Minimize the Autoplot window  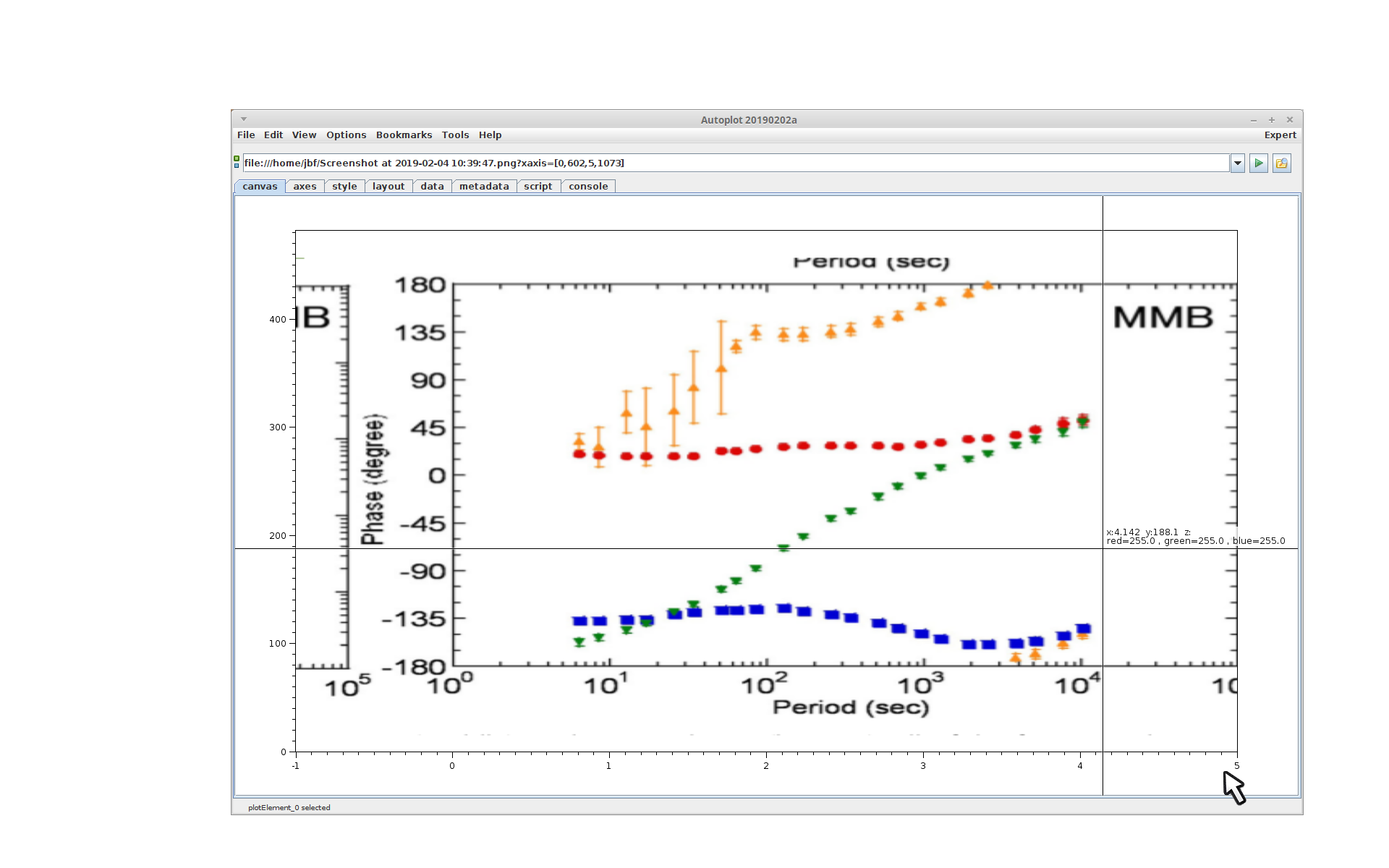1254,120
